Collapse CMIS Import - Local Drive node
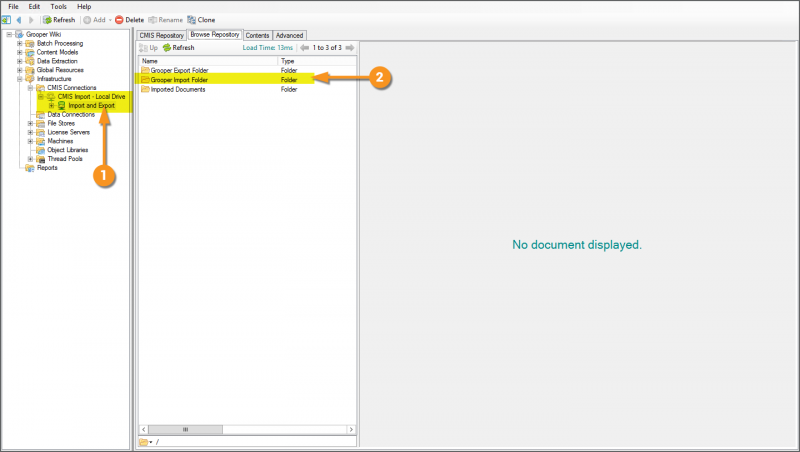 (x=41, y=96)
